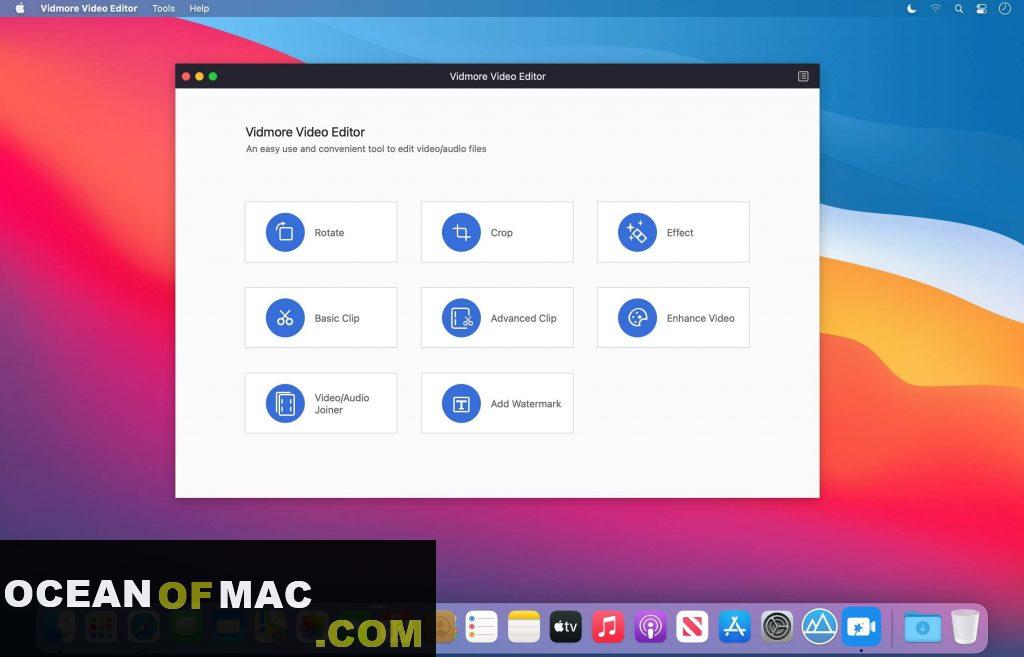The width and height of the screenshot is (1024, 657).
Task: Click the "Vidmore Video Editor" heading text
Action: (305, 132)
